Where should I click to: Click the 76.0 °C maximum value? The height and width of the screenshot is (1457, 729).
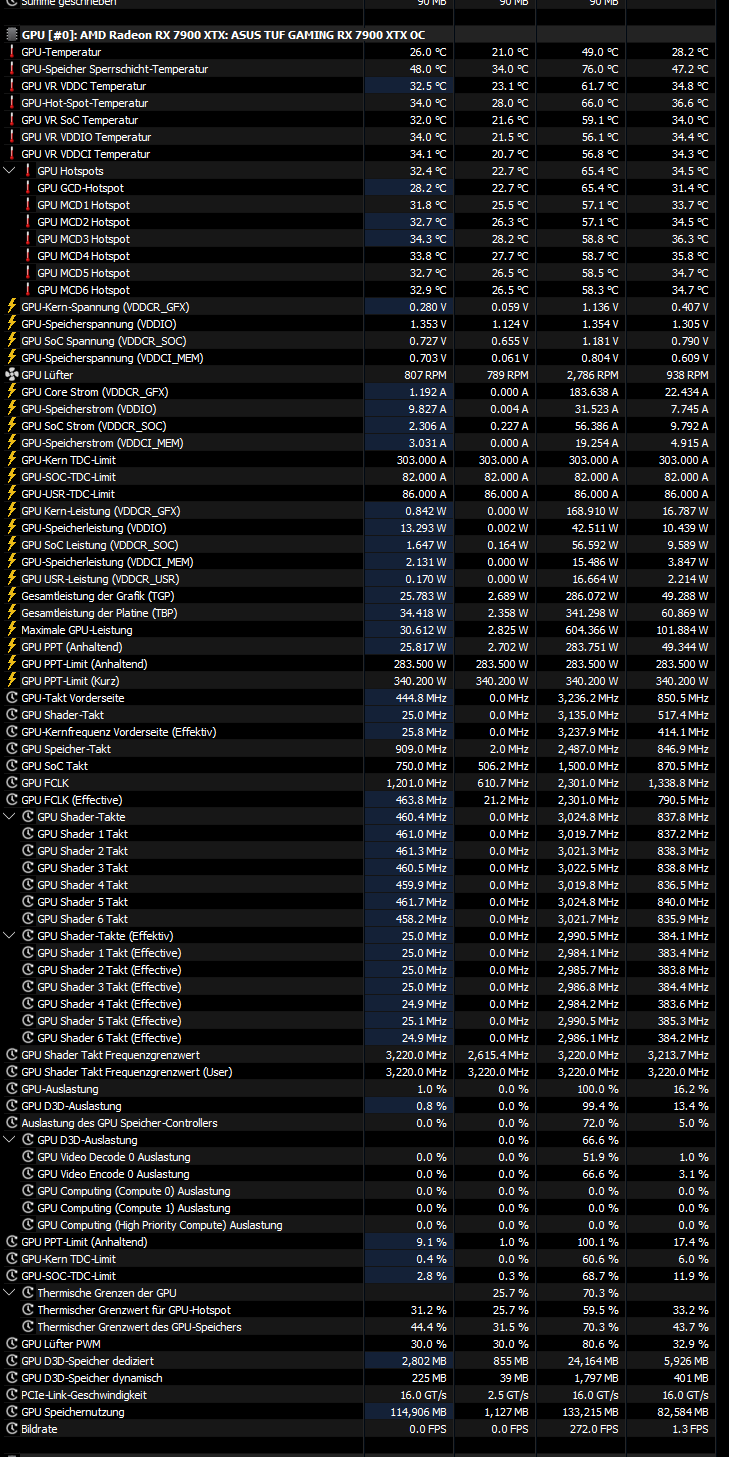tap(600, 68)
